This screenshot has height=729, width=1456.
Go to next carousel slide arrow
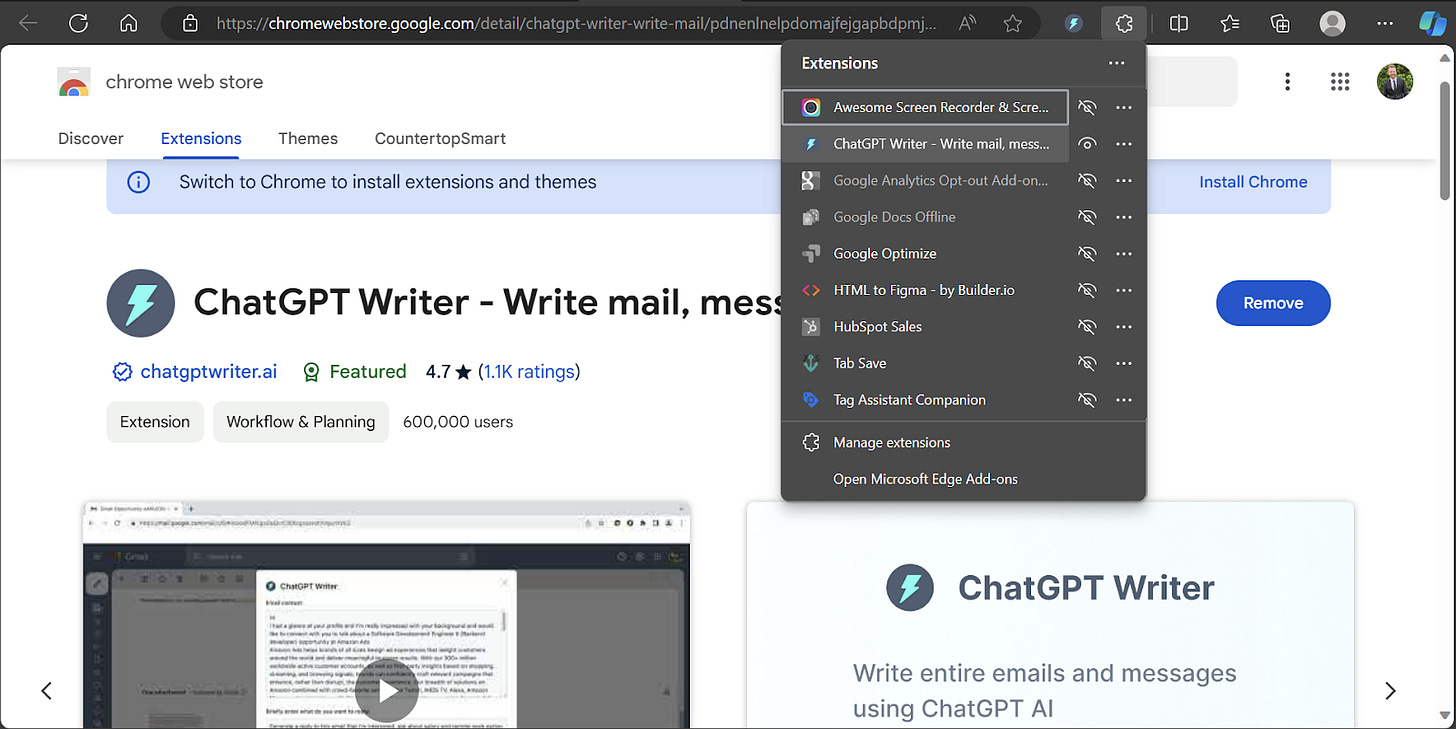tap(1390, 690)
